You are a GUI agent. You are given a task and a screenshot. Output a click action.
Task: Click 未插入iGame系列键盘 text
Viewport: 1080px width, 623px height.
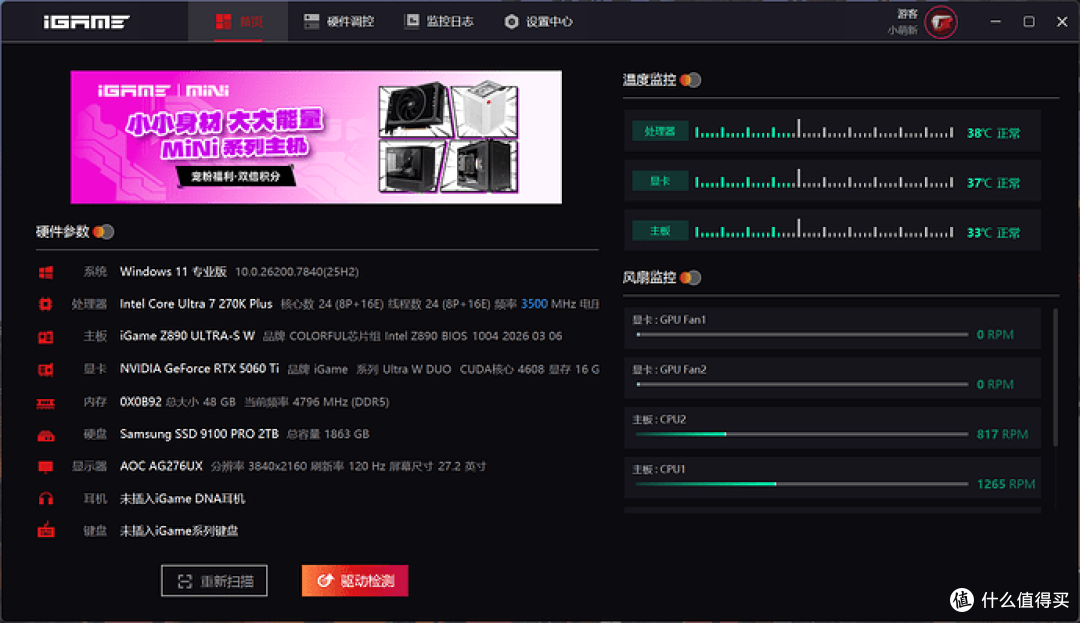click(179, 531)
